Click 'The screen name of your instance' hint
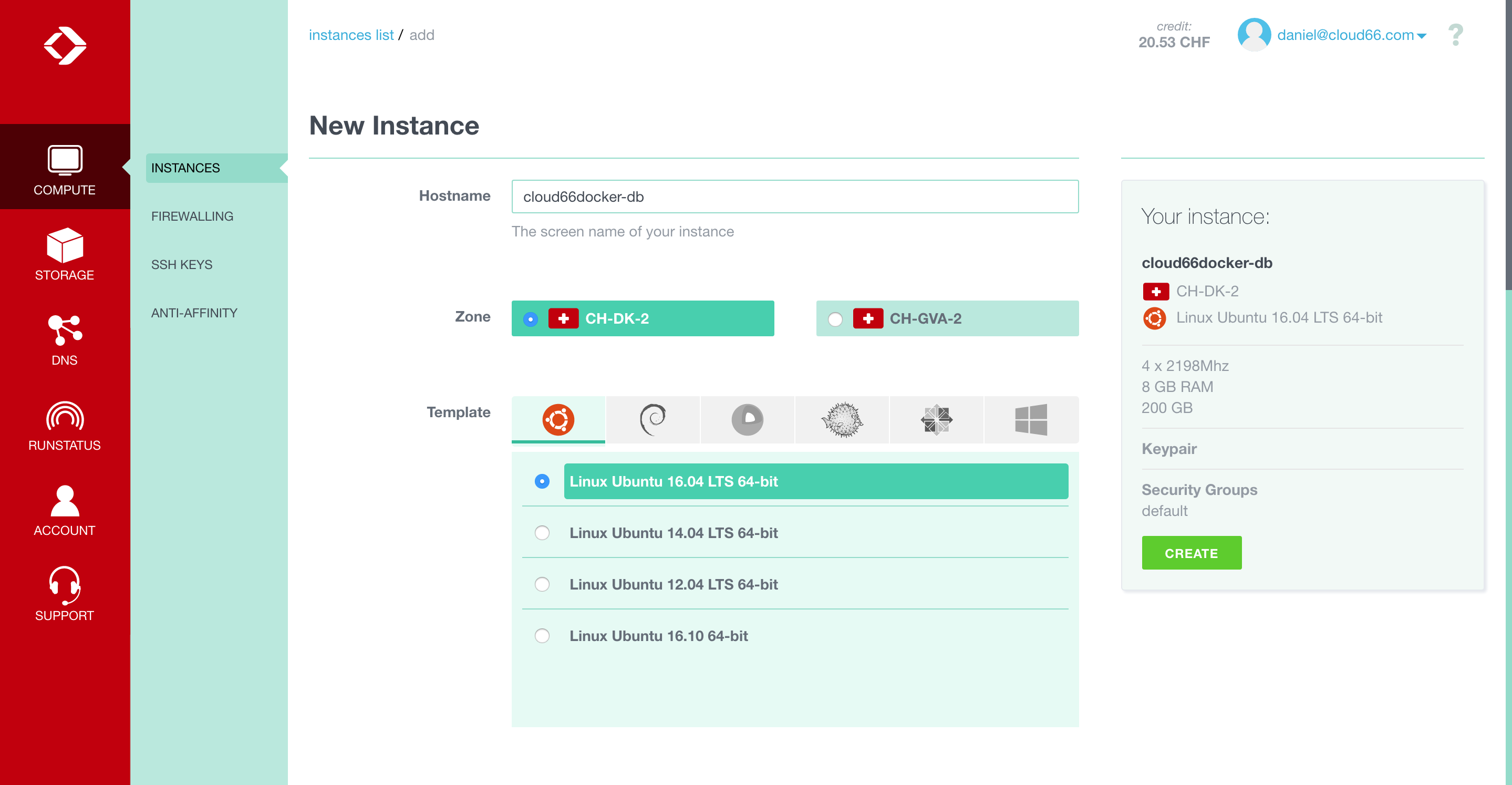The width and height of the screenshot is (1512, 785). click(622, 231)
